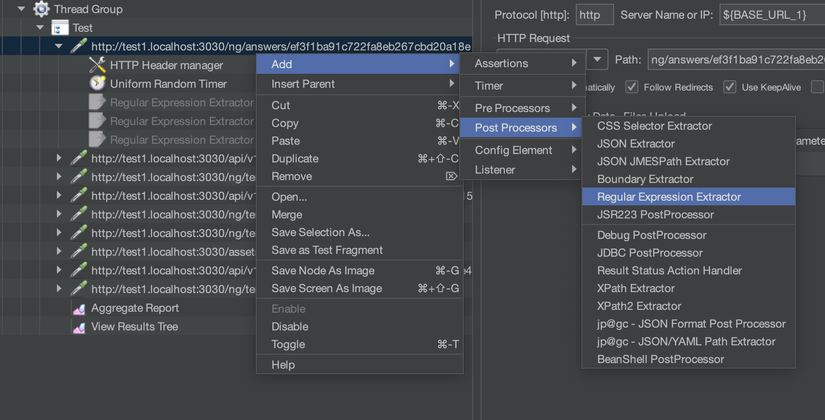Collapse the Thread Group tree node

[x=21, y=9]
